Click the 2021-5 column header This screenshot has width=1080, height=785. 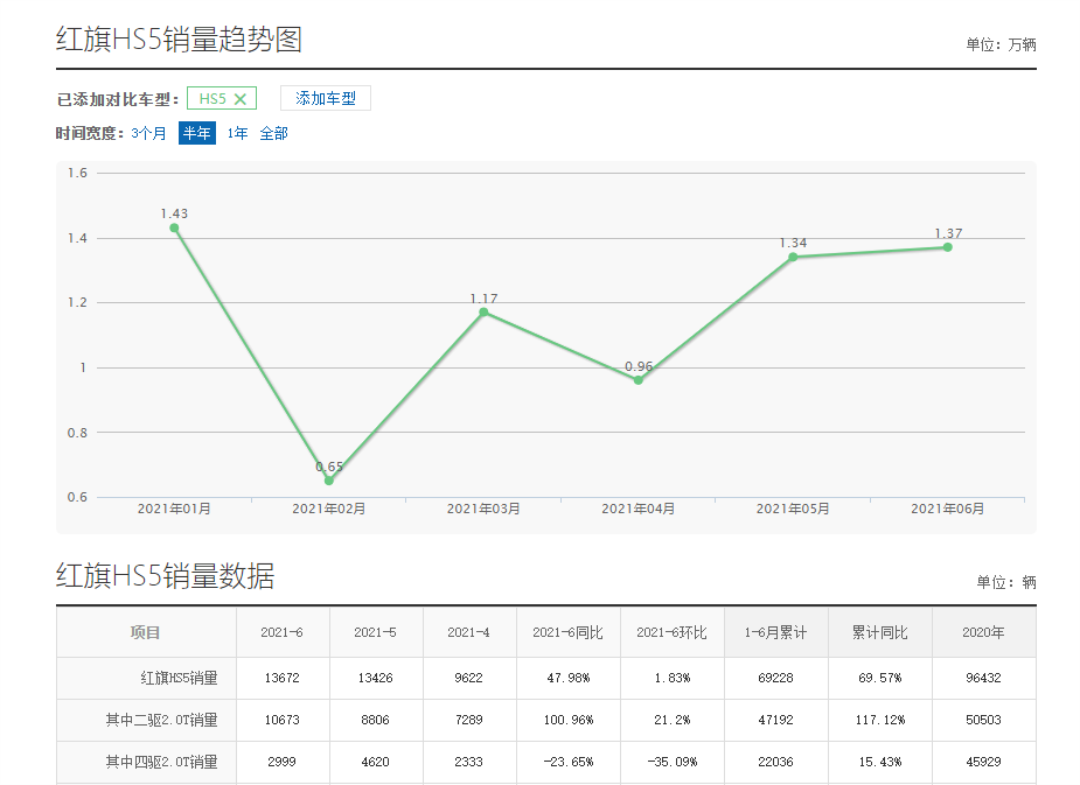[375, 632]
